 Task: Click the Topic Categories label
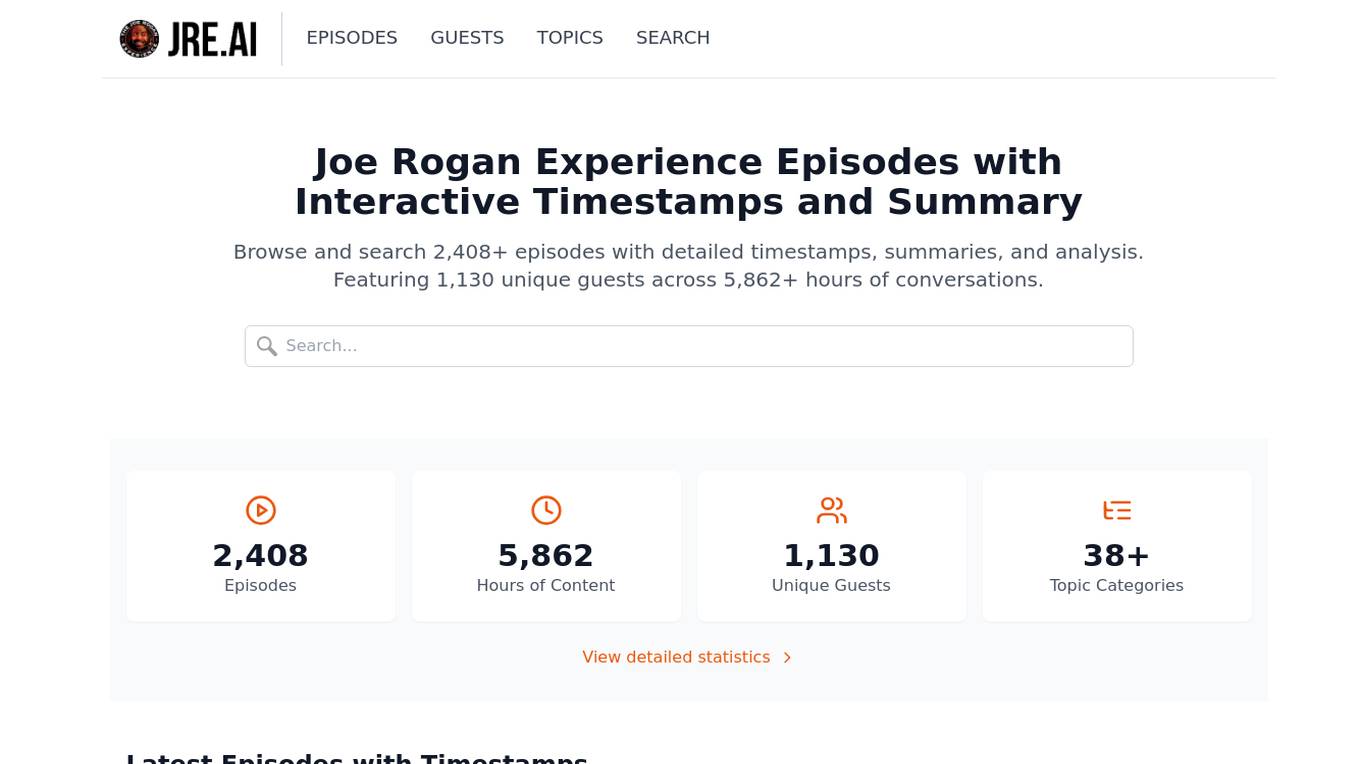(x=1117, y=585)
